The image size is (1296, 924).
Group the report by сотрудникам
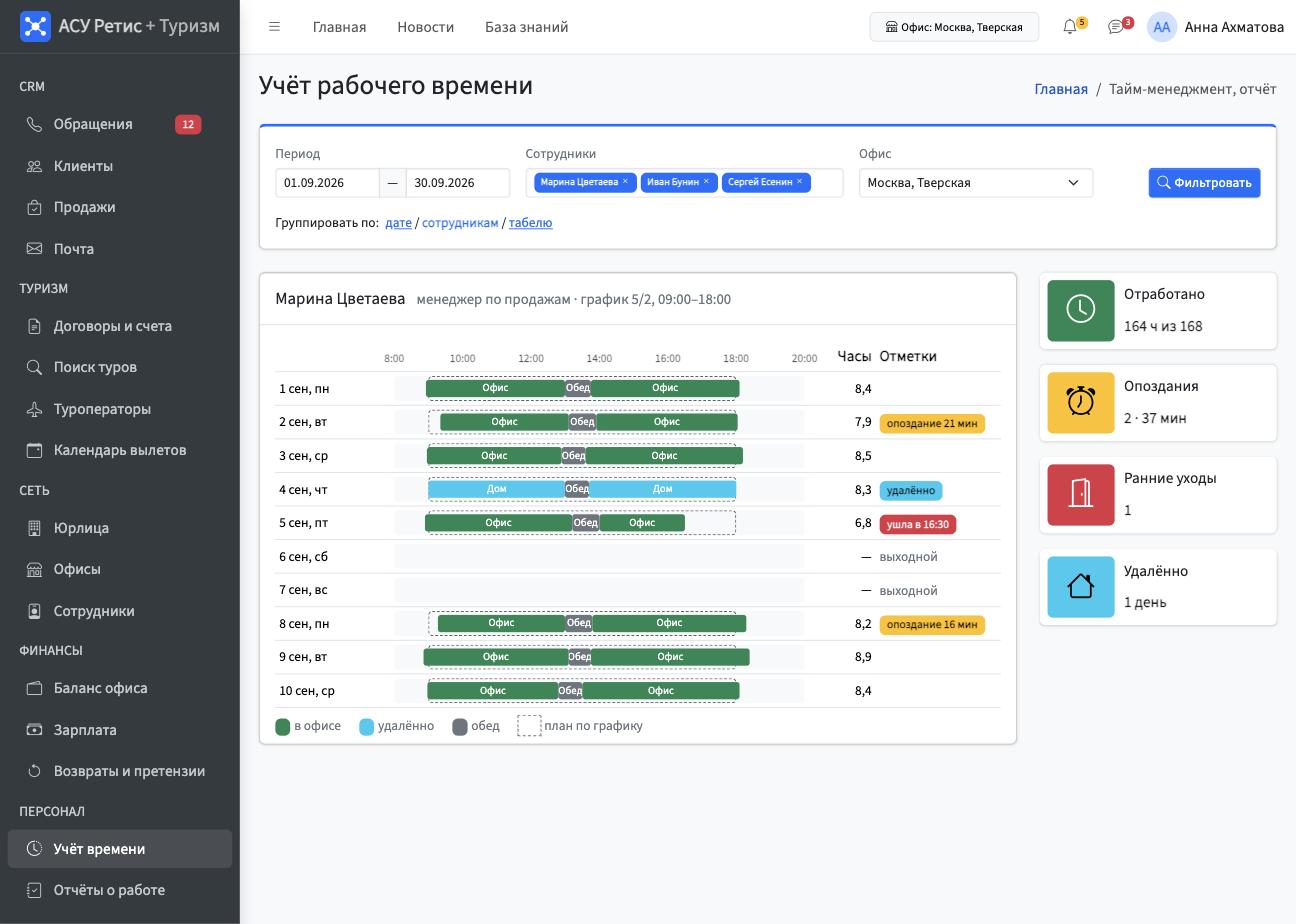pyautogui.click(x=460, y=223)
